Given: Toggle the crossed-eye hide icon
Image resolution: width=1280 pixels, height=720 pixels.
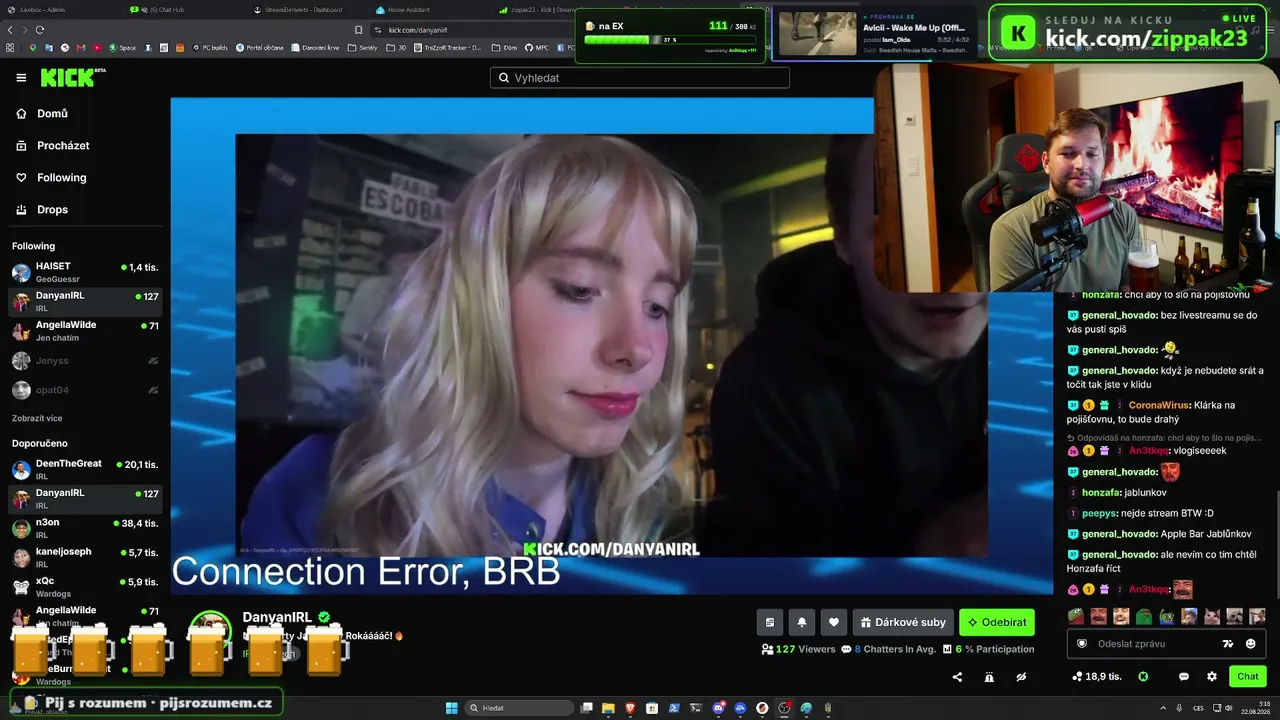Looking at the screenshot, I should coord(1021,677).
